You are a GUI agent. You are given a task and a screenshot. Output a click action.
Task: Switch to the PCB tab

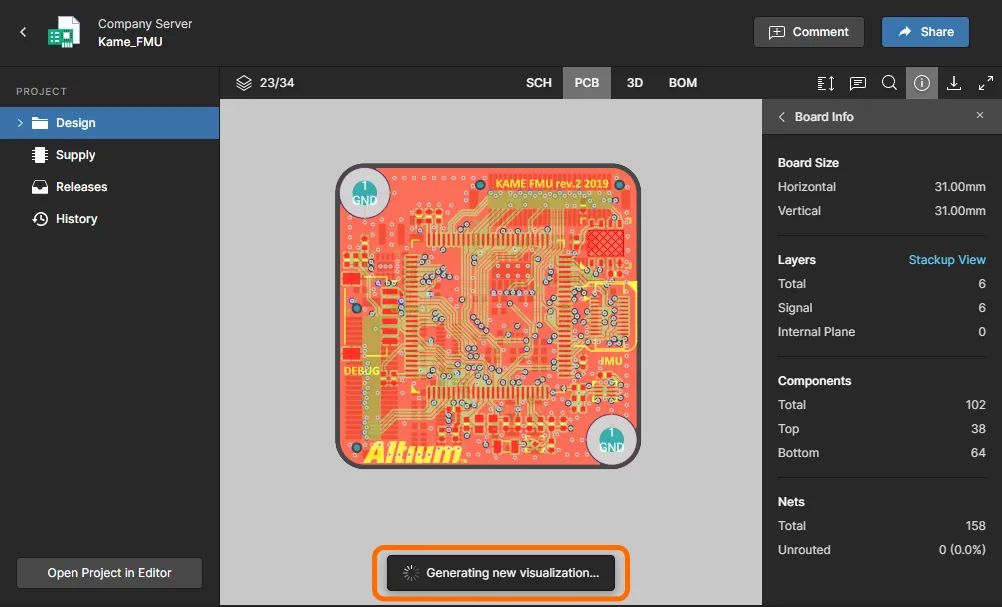click(587, 83)
